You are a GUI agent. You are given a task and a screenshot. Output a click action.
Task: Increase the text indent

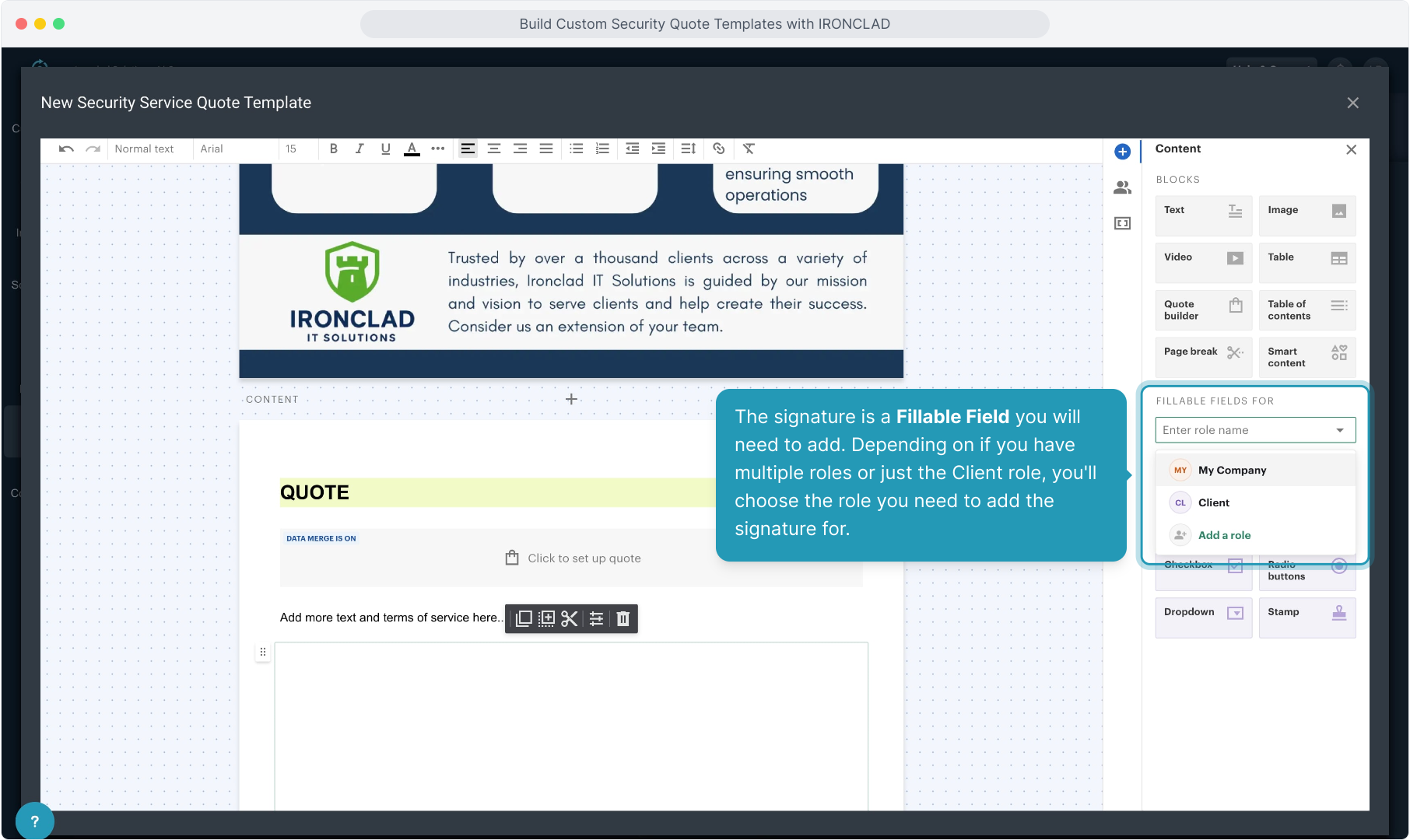click(658, 149)
